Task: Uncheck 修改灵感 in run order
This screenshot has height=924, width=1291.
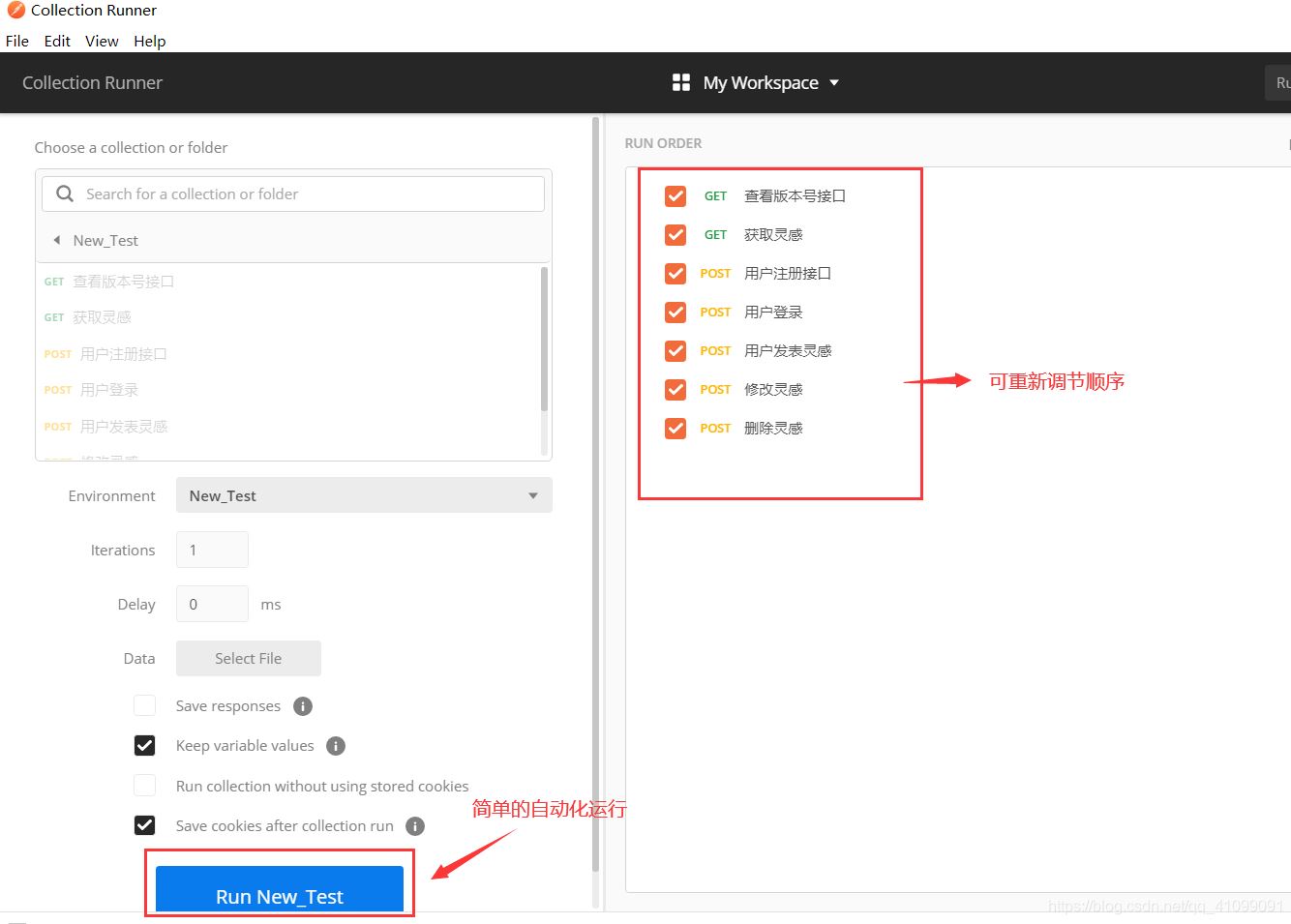Action: click(x=676, y=390)
